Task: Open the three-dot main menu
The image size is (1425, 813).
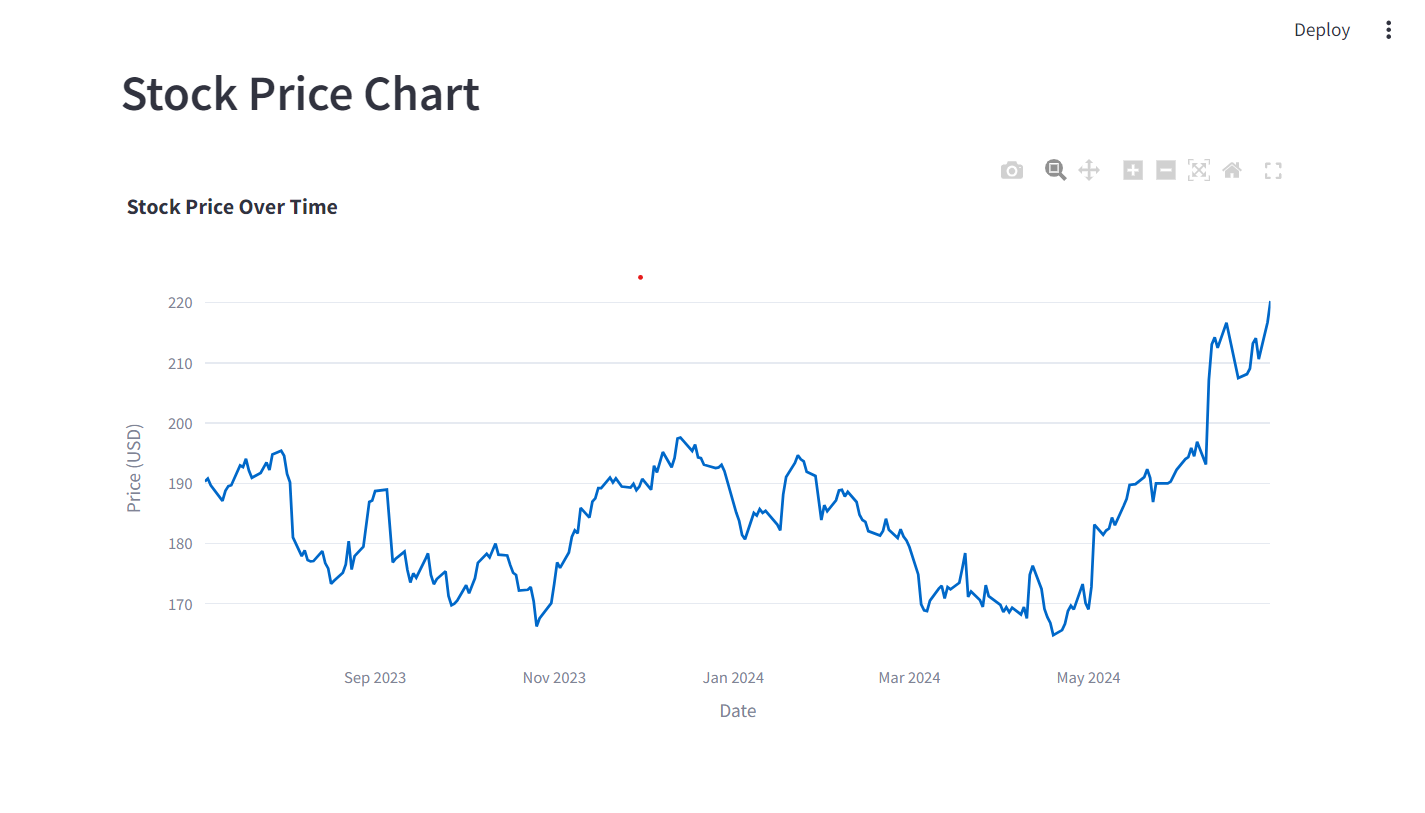Action: click(x=1388, y=30)
